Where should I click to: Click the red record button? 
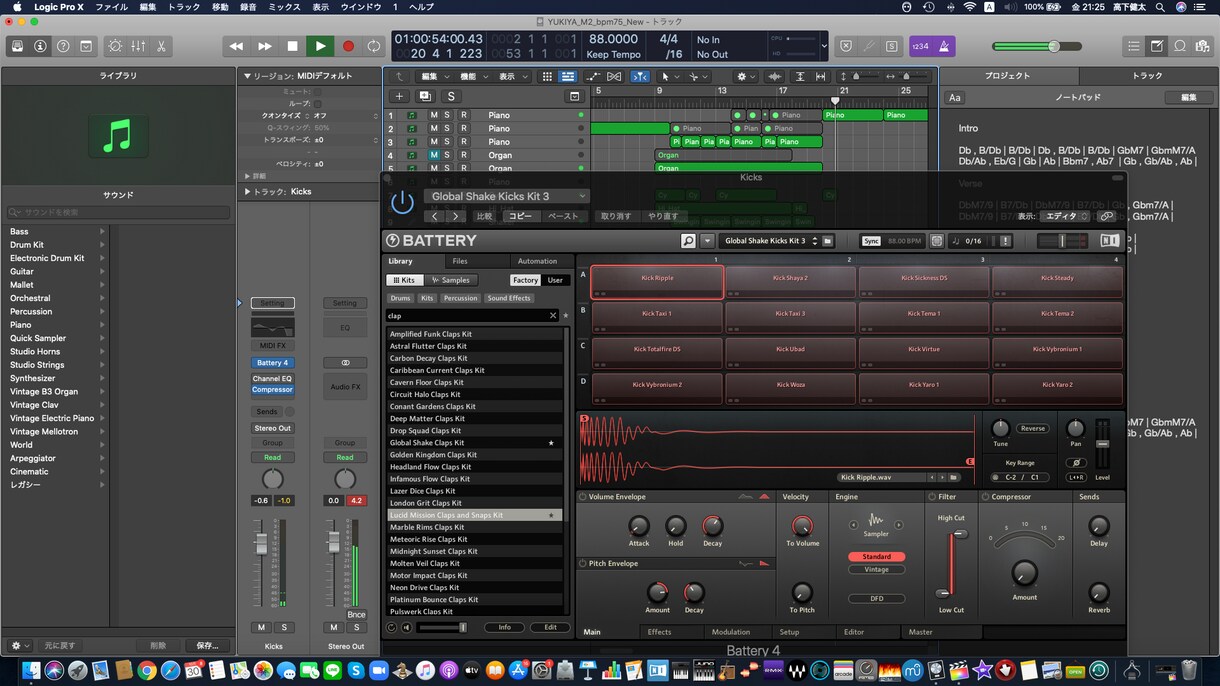[x=348, y=46]
